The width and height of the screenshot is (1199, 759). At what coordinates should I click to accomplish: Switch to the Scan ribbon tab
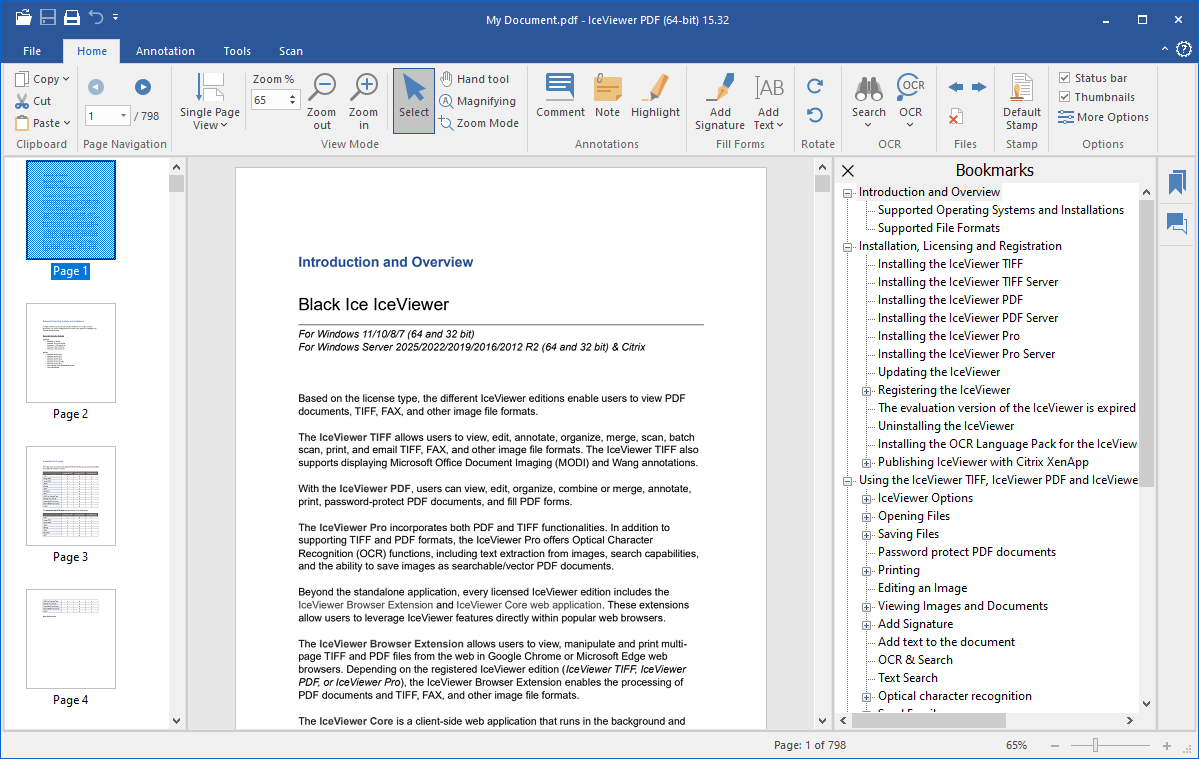[291, 51]
